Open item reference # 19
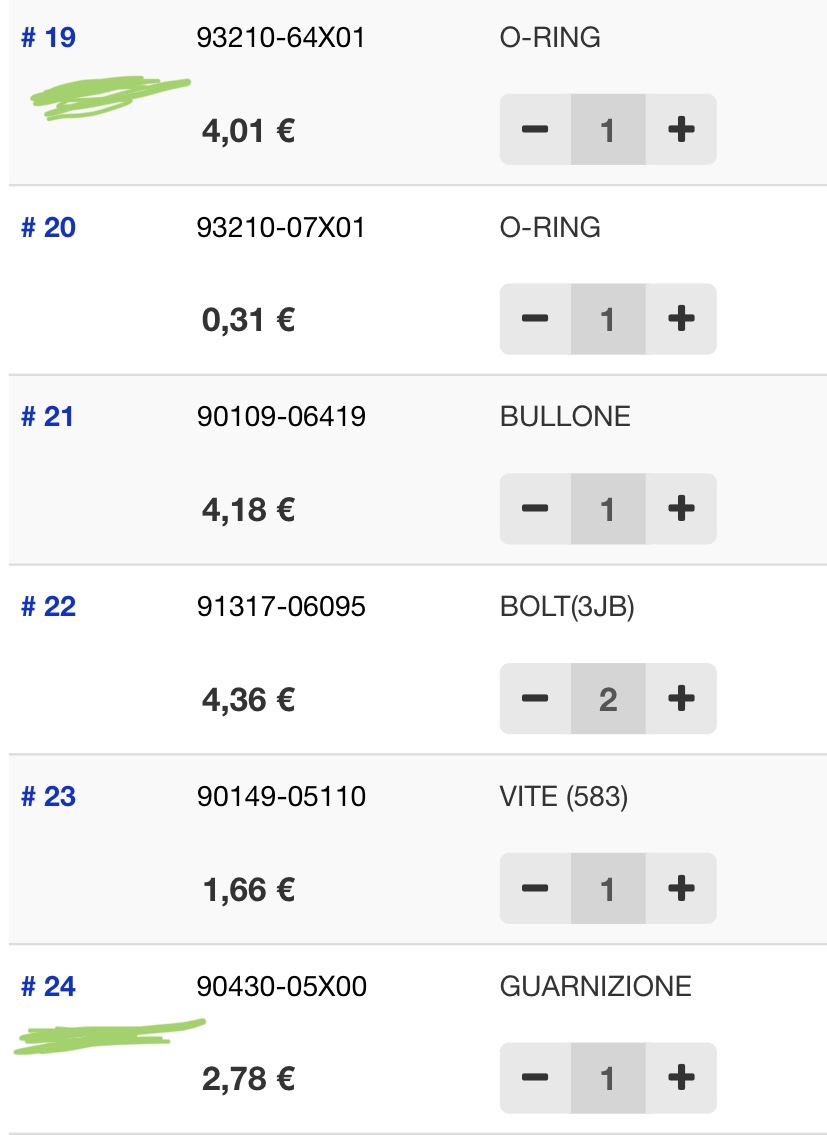 (49, 38)
